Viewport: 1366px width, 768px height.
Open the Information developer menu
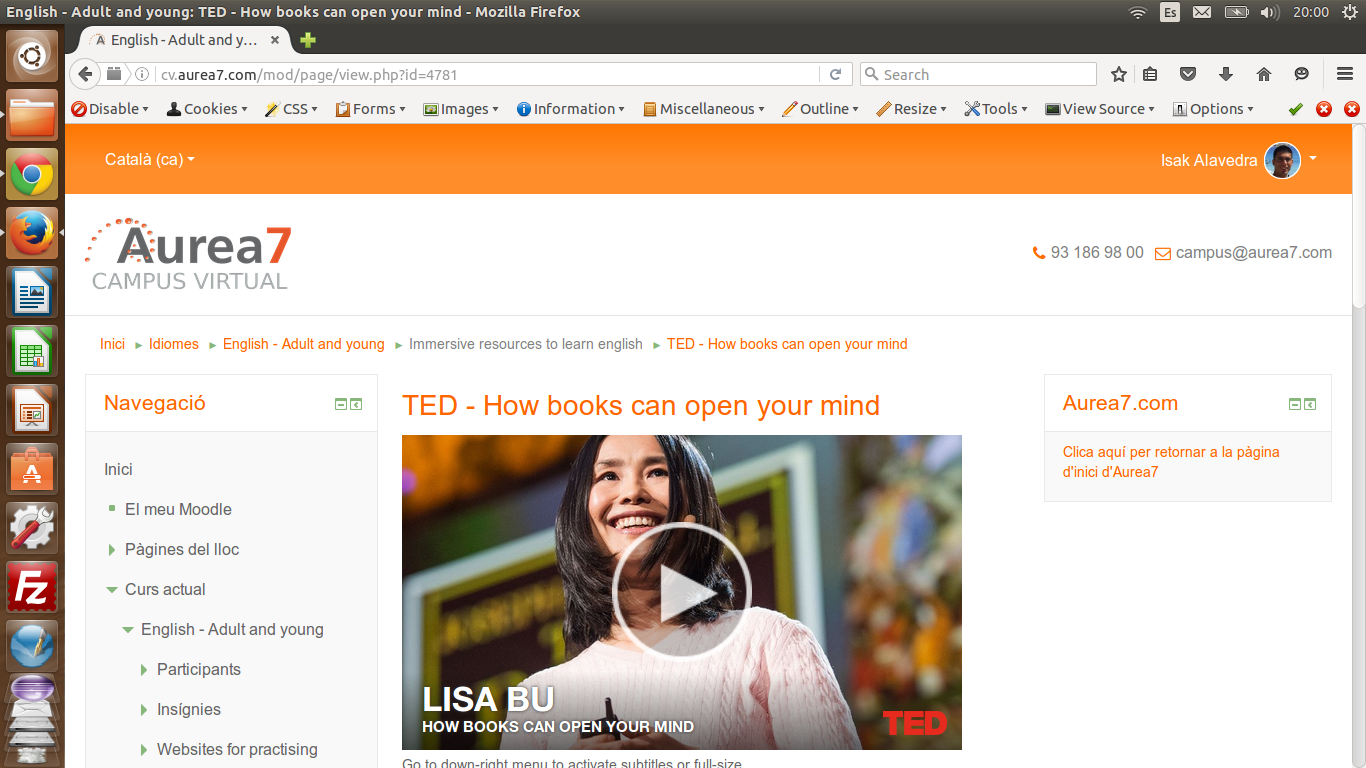tap(571, 109)
